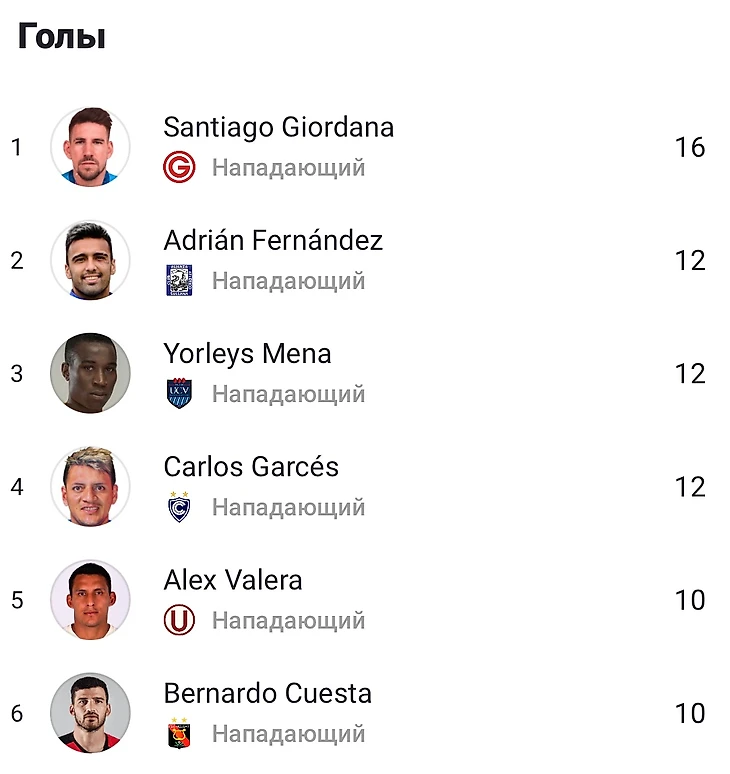Open Adrián Fernández's avatar photo
This screenshot has width=730, height=774.
tap(90, 260)
